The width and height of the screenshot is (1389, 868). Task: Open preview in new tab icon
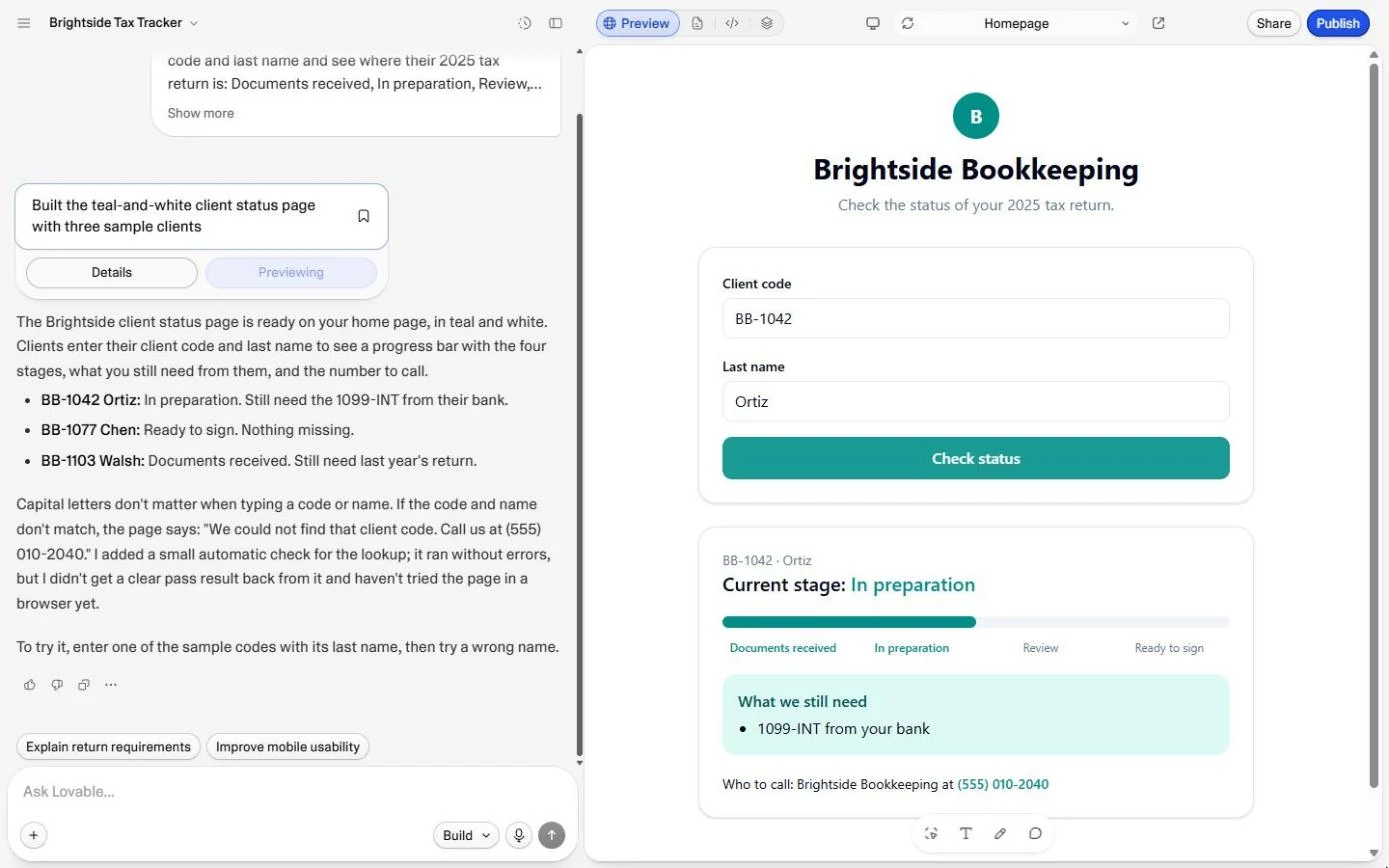tap(1159, 23)
